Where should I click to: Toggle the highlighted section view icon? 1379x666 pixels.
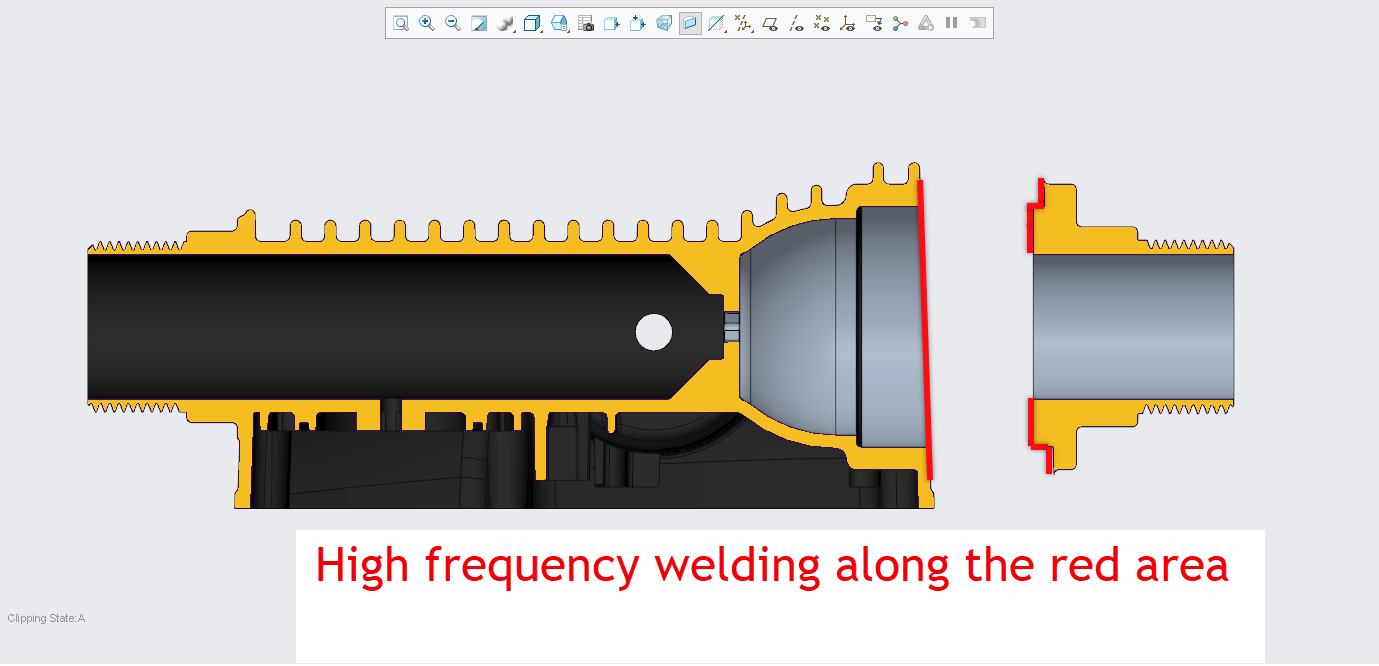[x=690, y=23]
